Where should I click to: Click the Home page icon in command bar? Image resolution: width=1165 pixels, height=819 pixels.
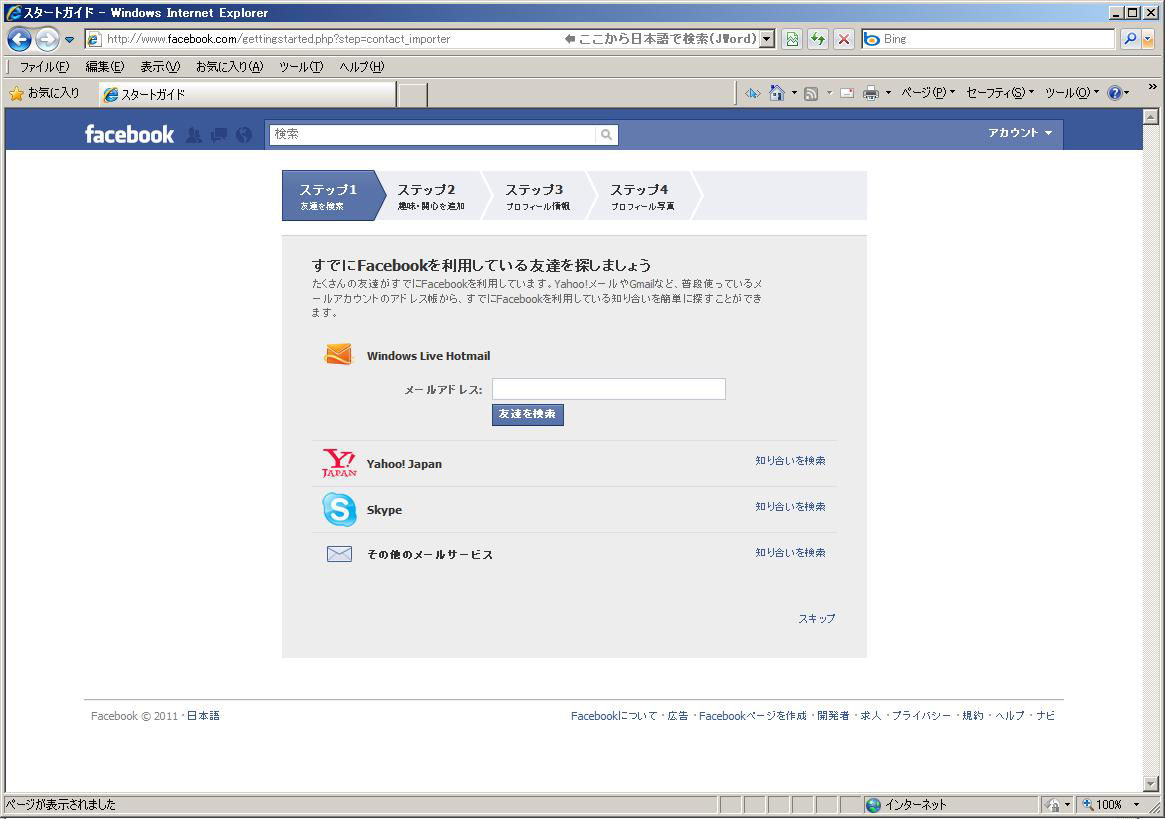[776, 93]
